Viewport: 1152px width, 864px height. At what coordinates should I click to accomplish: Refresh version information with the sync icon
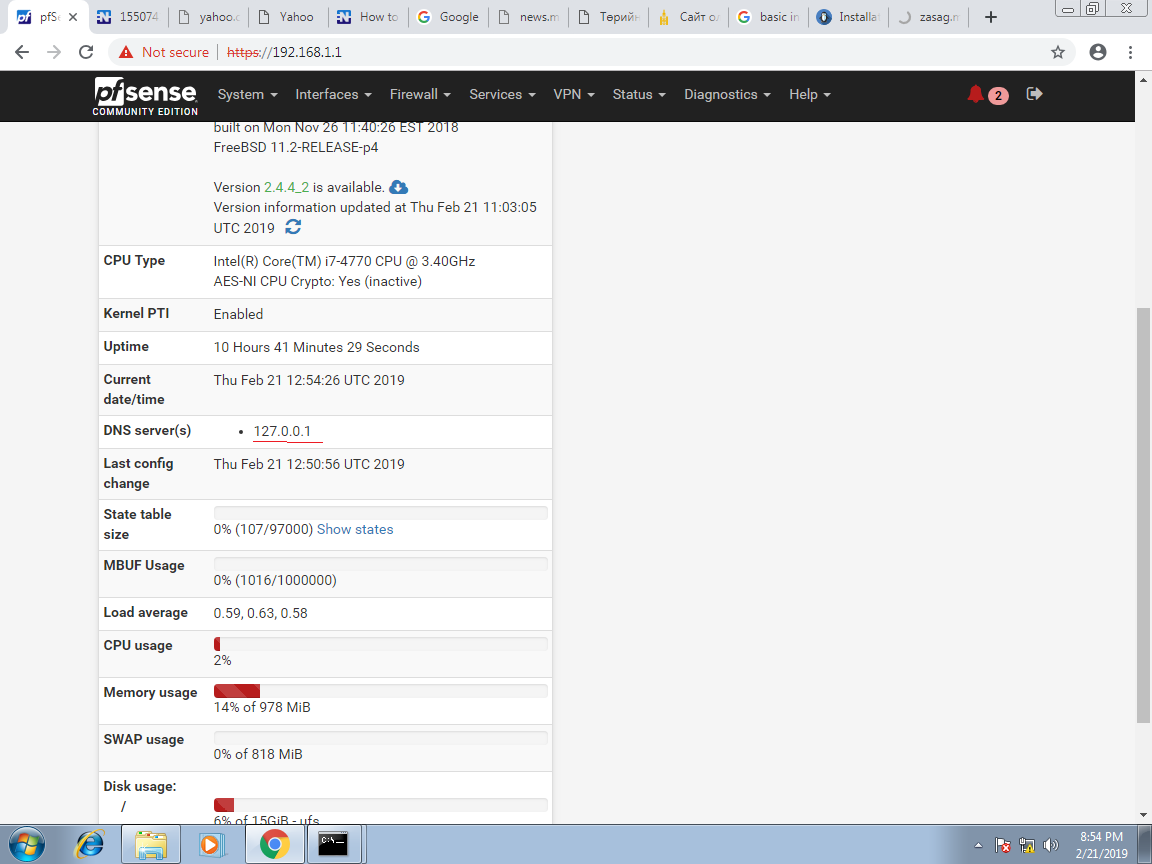[x=293, y=228]
